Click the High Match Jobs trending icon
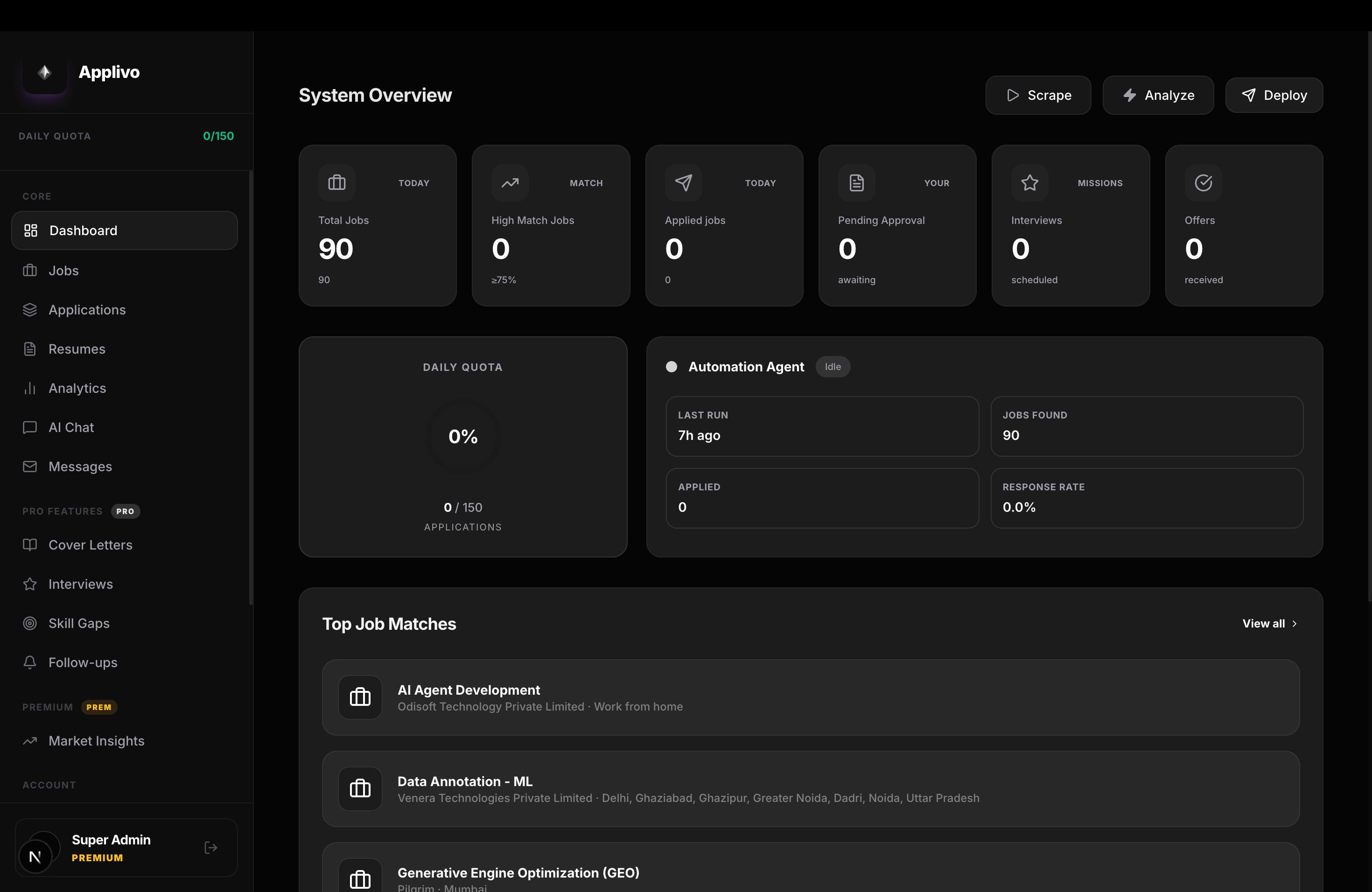 [510, 183]
